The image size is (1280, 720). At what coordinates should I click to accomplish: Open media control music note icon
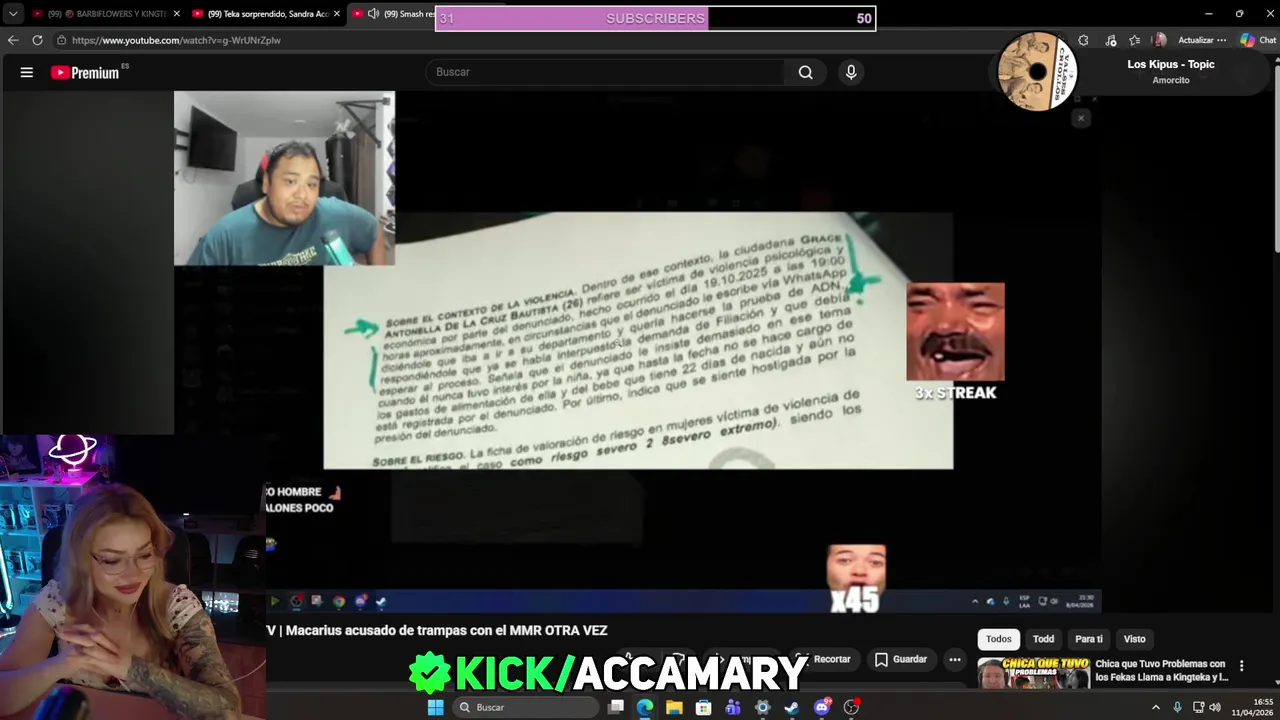click(x=1110, y=40)
